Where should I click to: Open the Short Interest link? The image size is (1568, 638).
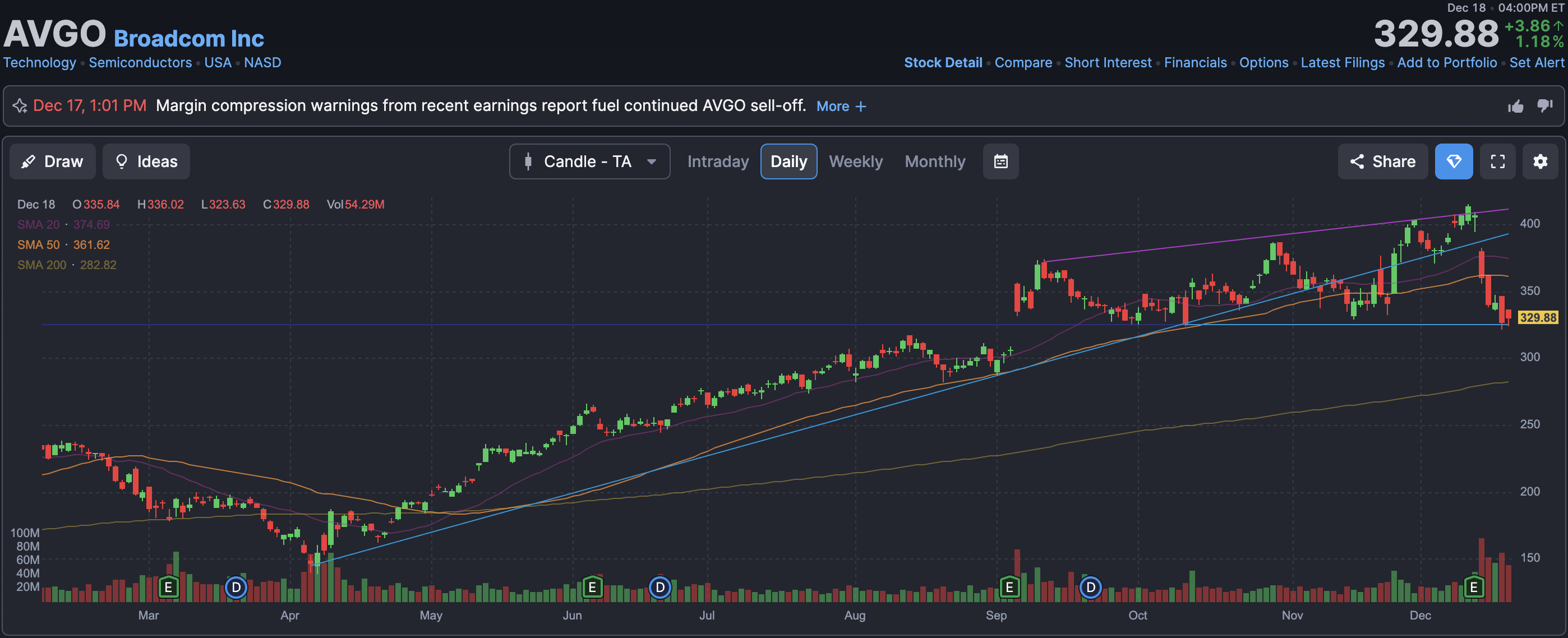(1108, 63)
